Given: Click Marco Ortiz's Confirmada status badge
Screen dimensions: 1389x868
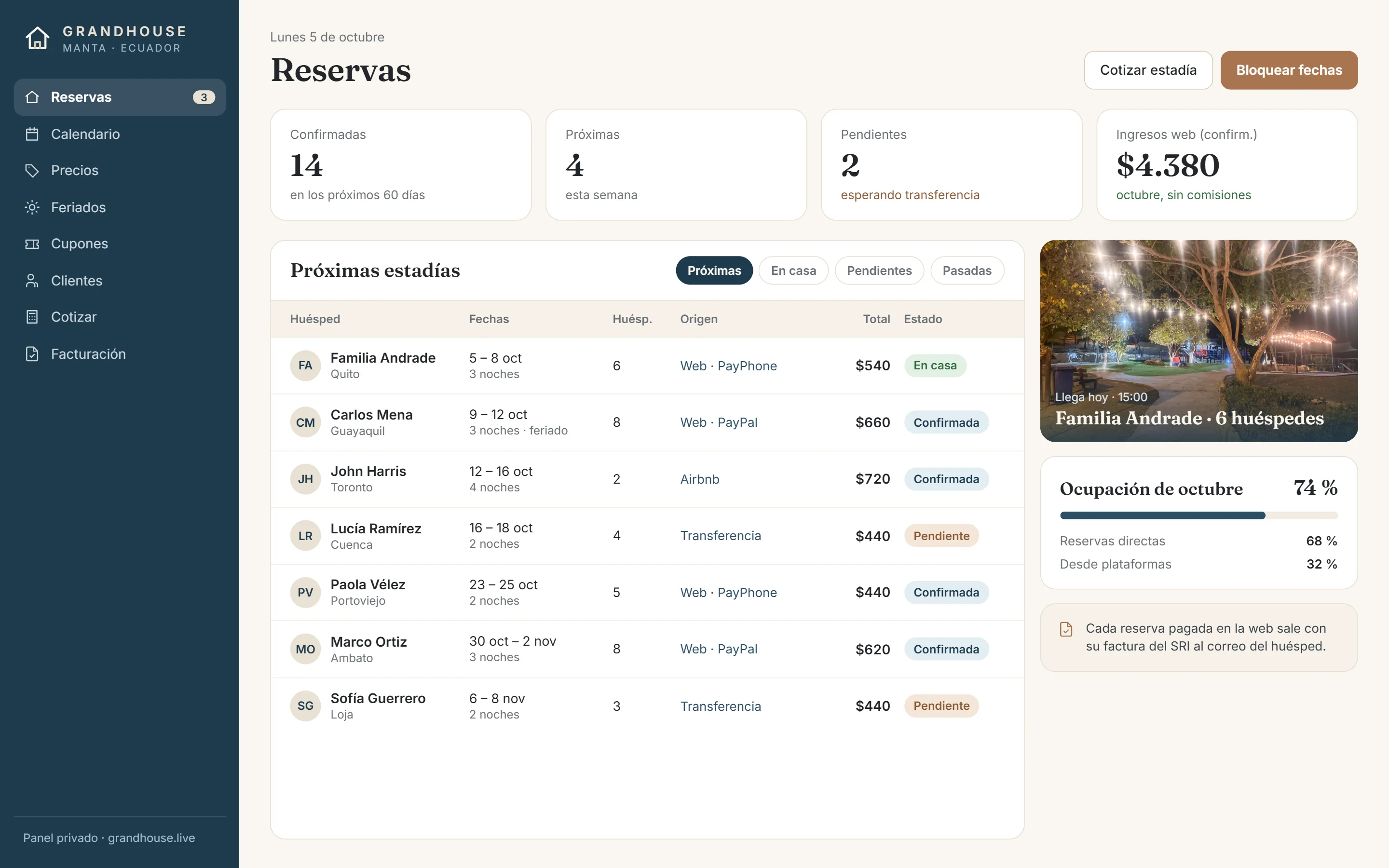Looking at the screenshot, I should (946, 649).
